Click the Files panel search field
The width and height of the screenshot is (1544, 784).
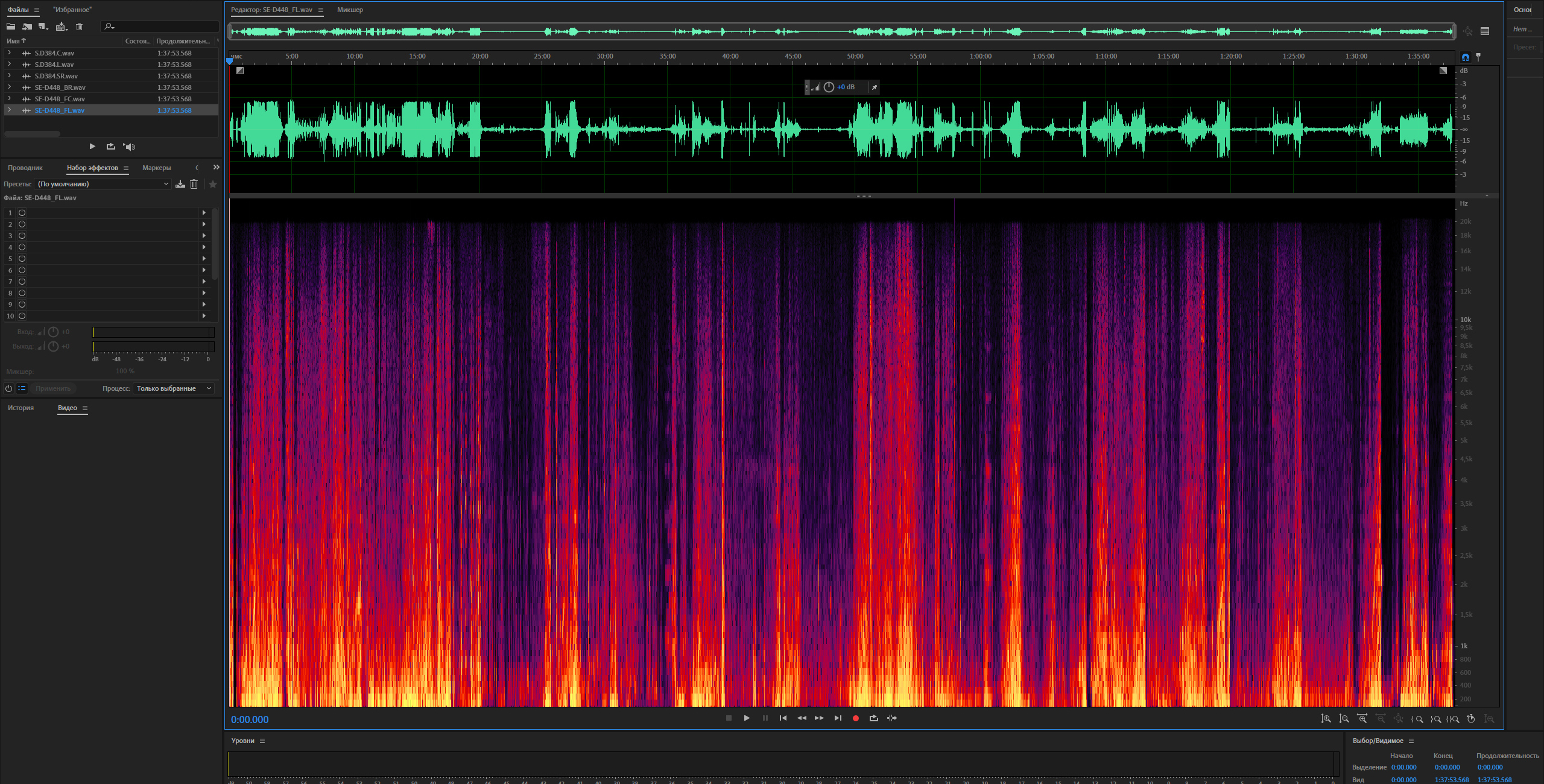point(163,27)
